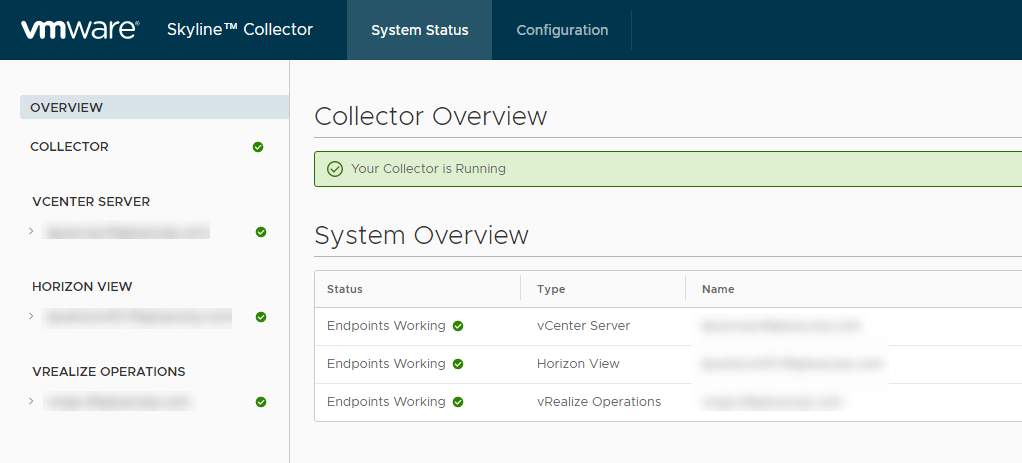Click green check icon in vRealize Operations row
This screenshot has width=1022, height=463.
pos(458,402)
